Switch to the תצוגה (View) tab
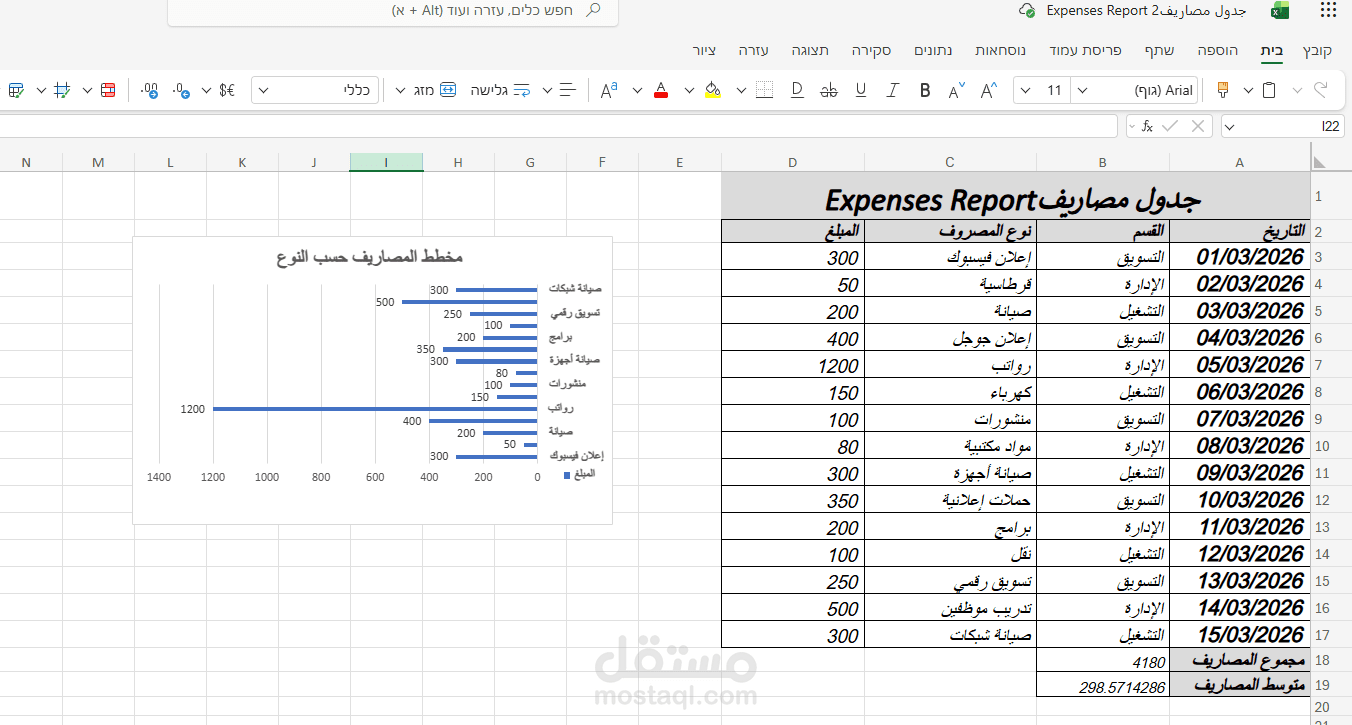1352x725 pixels. tap(810, 50)
